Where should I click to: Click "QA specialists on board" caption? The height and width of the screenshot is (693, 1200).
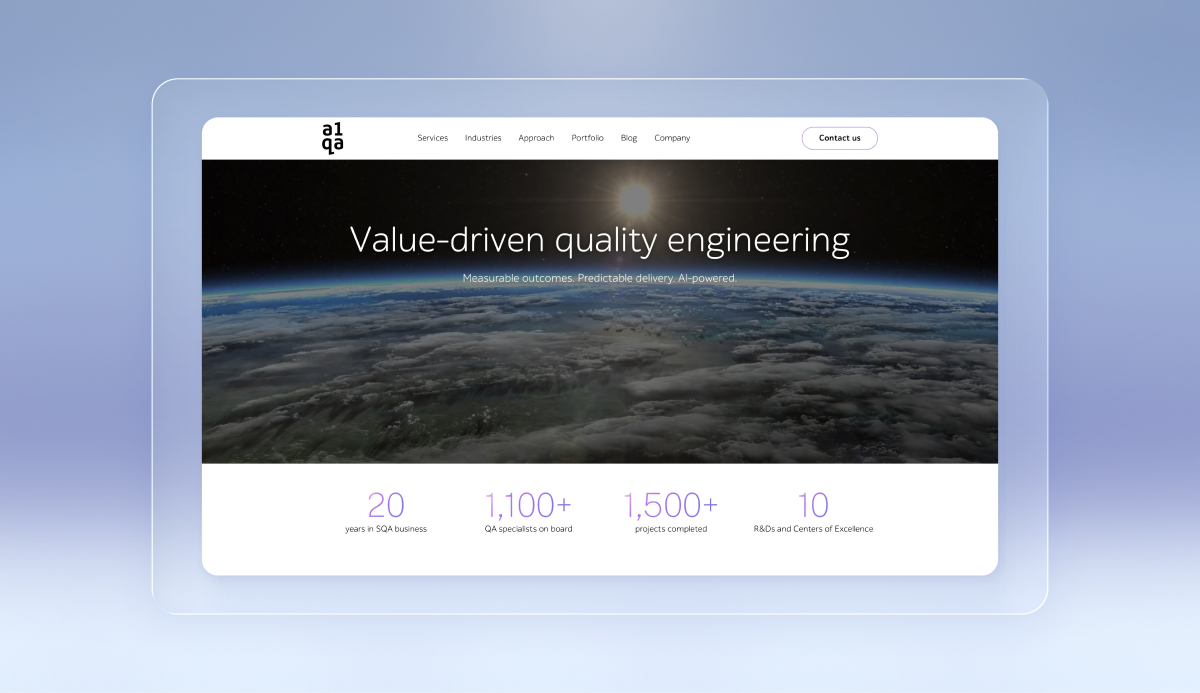pos(528,529)
